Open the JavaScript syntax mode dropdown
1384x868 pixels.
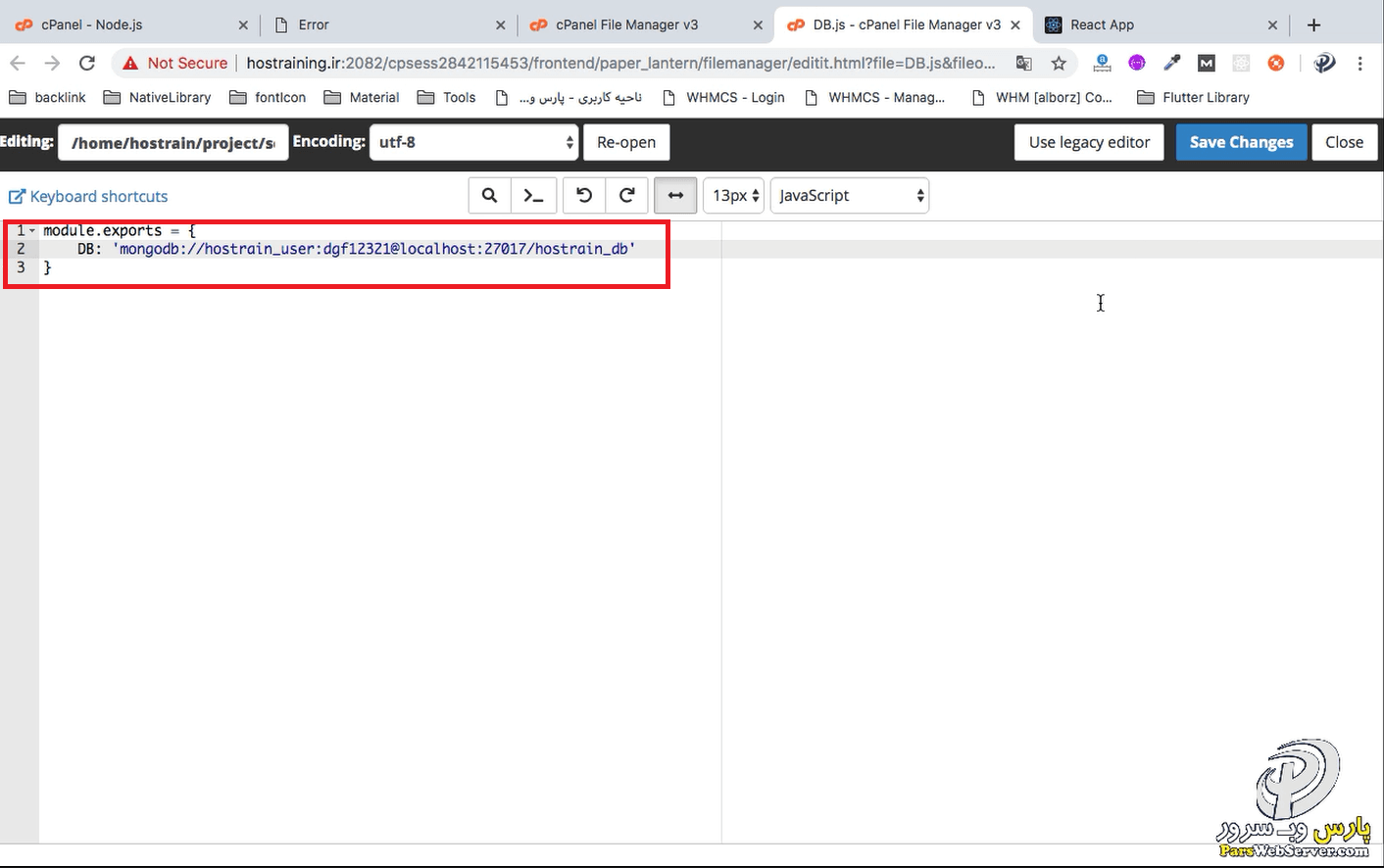click(x=849, y=195)
